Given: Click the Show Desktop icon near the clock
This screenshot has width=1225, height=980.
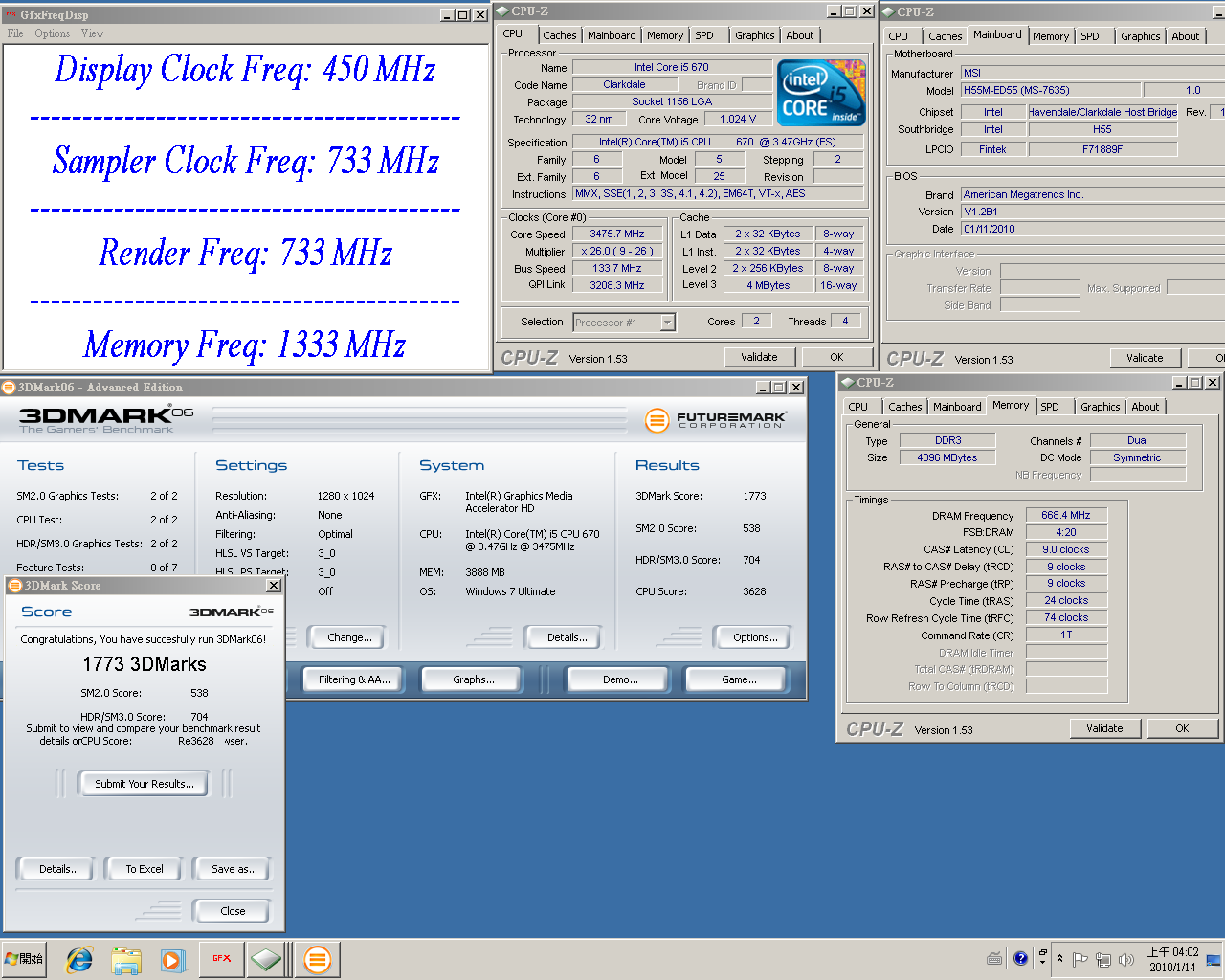Looking at the screenshot, I should 1214,959.
